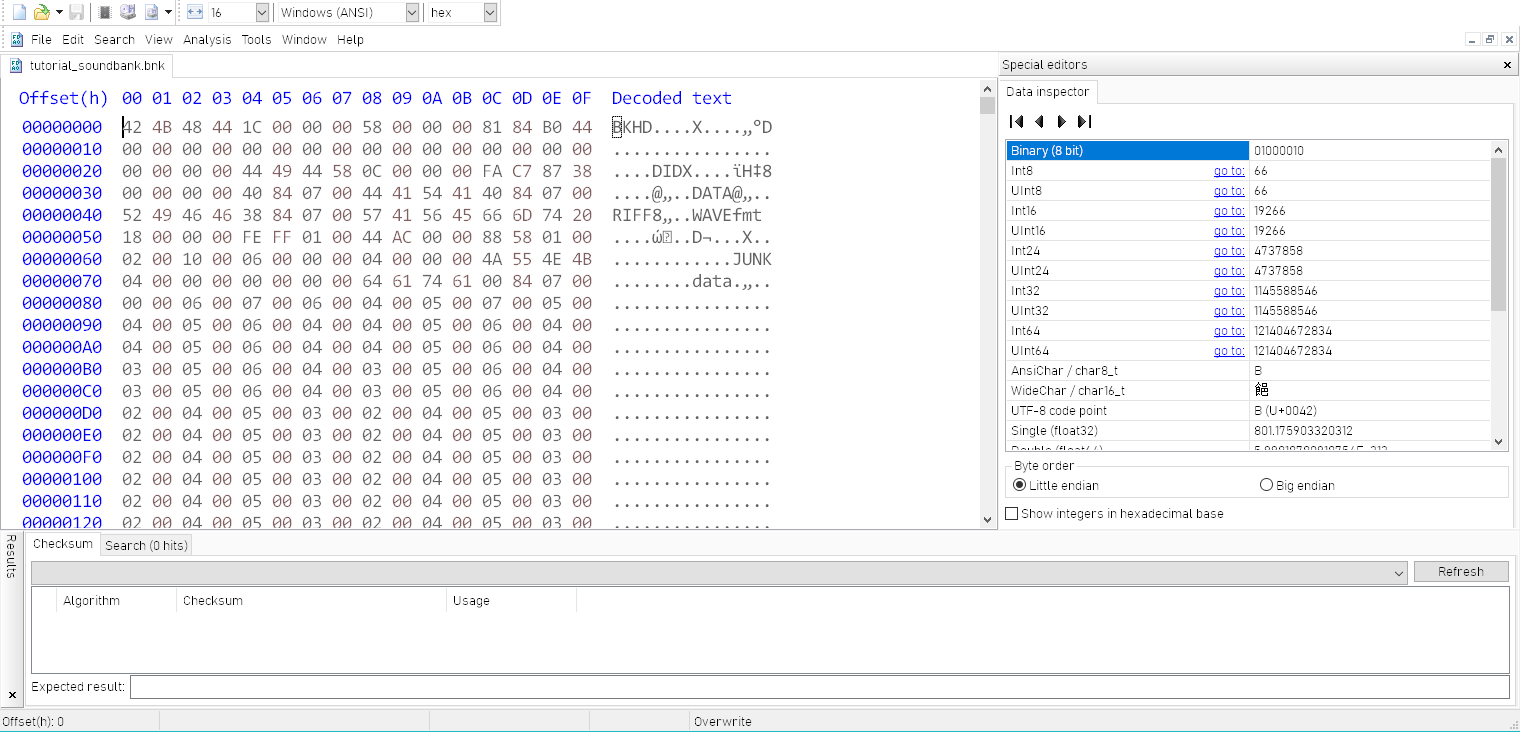The width and height of the screenshot is (1520, 732).
Task: Open the Window menu
Action: coord(304,40)
